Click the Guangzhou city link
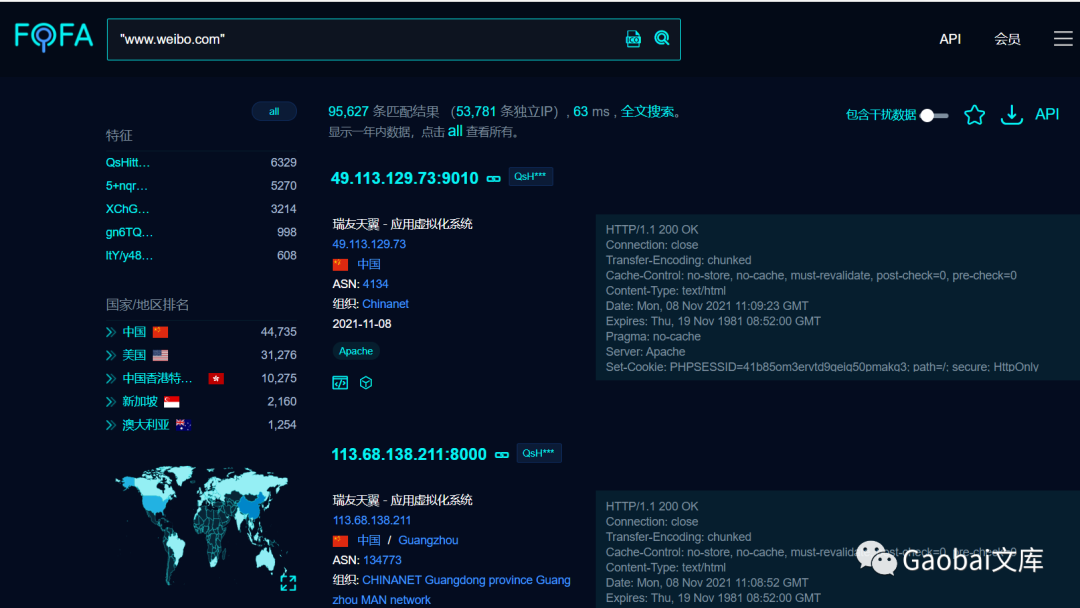The width and height of the screenshot is (1080, 608). click(x=428, y=541)
